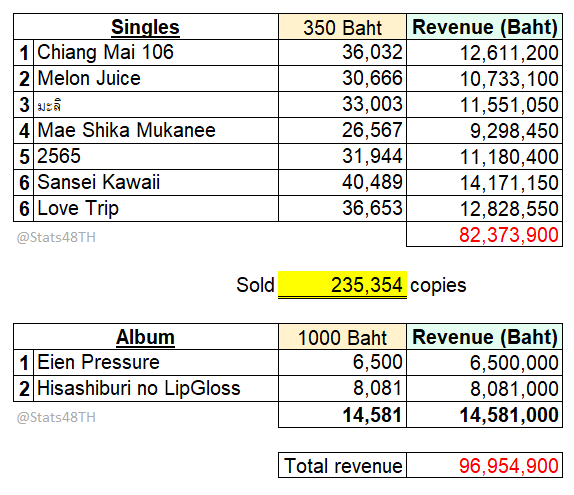The image size is (574, 495).
Task: Select the Eien Pressure title cell
Action: (x=156, y=362)
